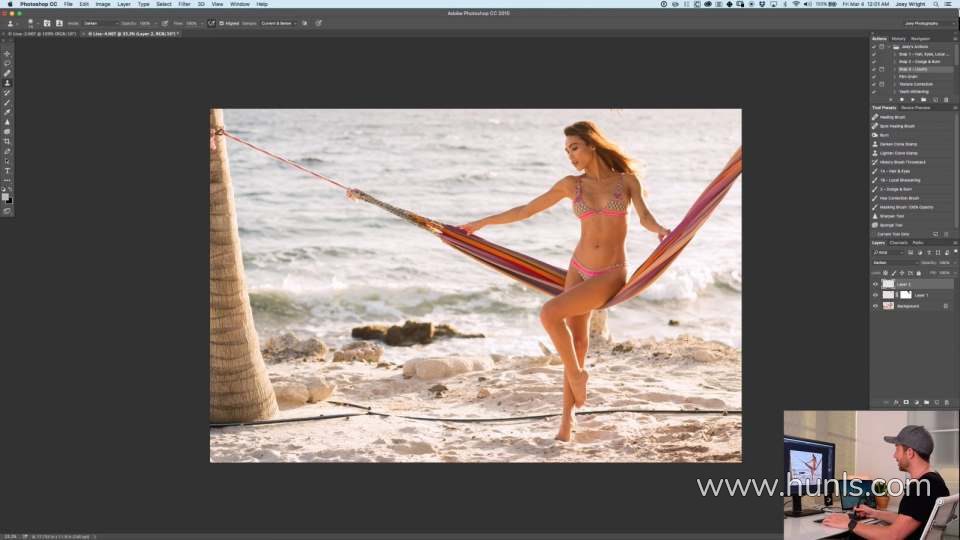Click the Play selection button in Actions panel

912,100
